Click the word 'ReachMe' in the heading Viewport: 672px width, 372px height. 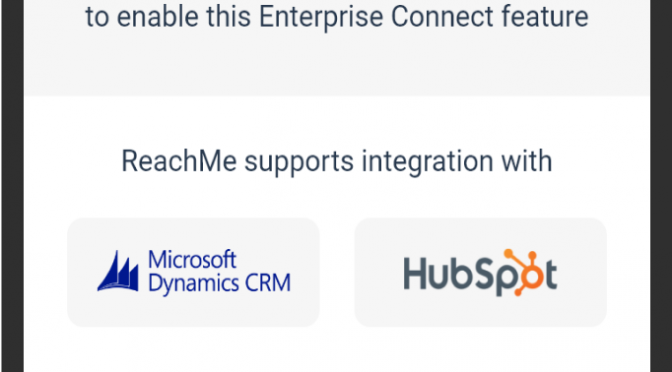click(x=179, y=161)
